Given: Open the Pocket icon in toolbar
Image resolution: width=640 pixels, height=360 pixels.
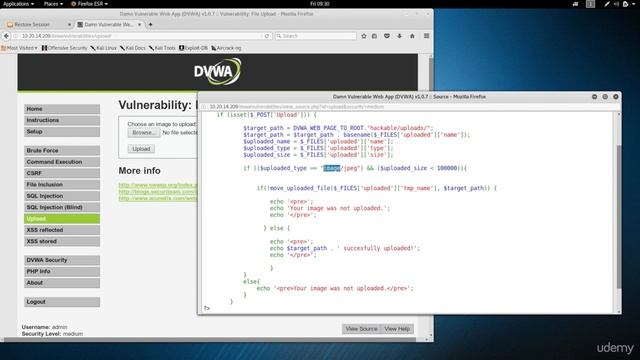Looking at the screenshot, I should pos(387,36).
